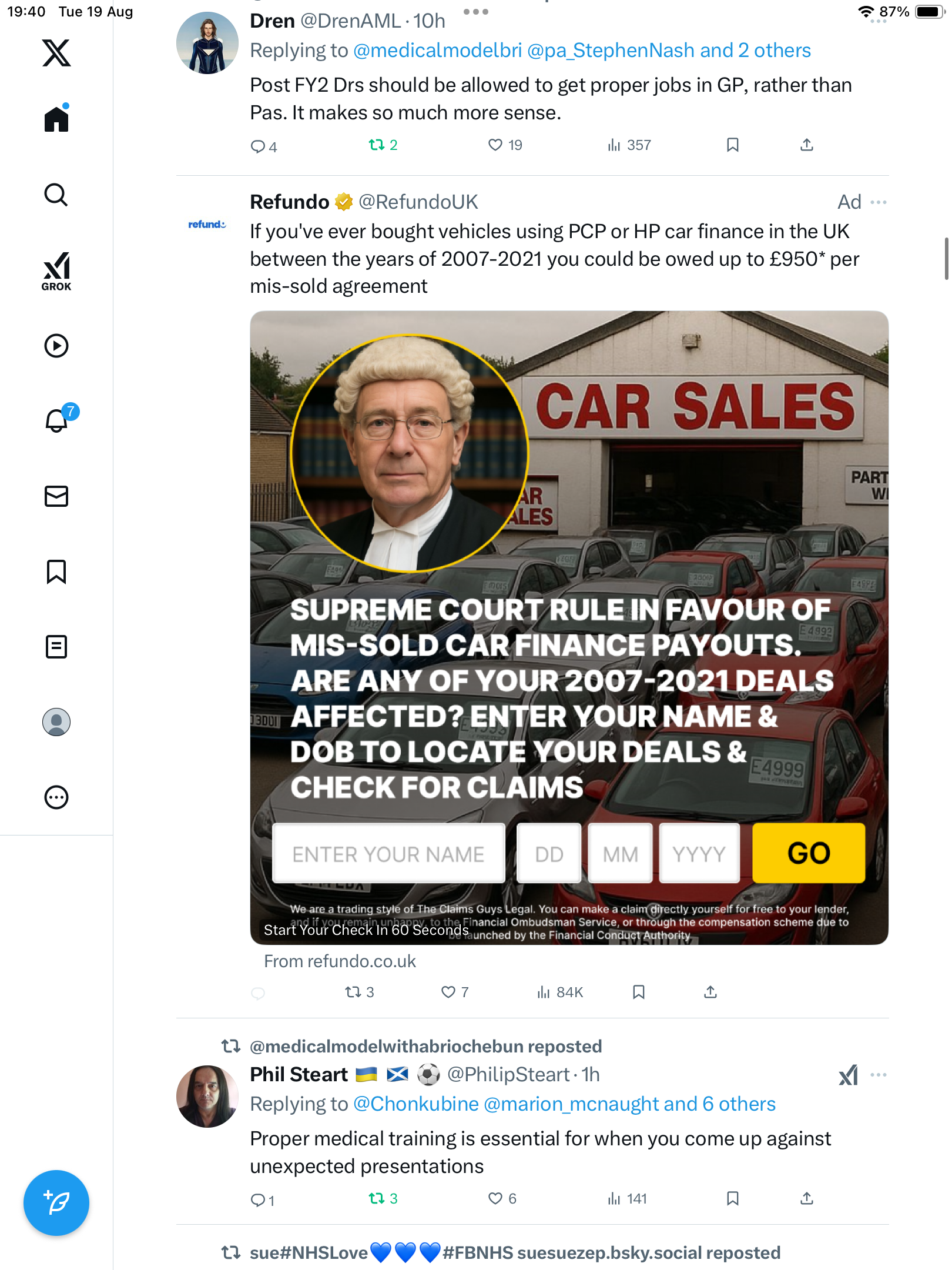Image resolution: width=952 pixels, height=1270 pixels.
Task: Like Dren's post about FY2 Drs
Action: [x=496, y=145]
